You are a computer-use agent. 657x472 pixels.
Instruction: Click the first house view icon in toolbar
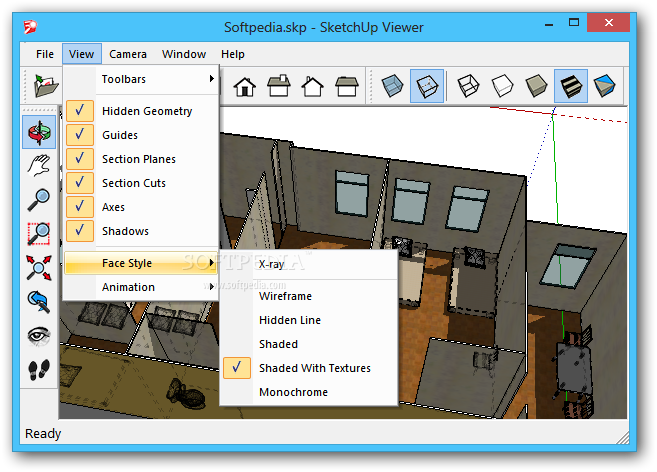[x=245, y=86]
